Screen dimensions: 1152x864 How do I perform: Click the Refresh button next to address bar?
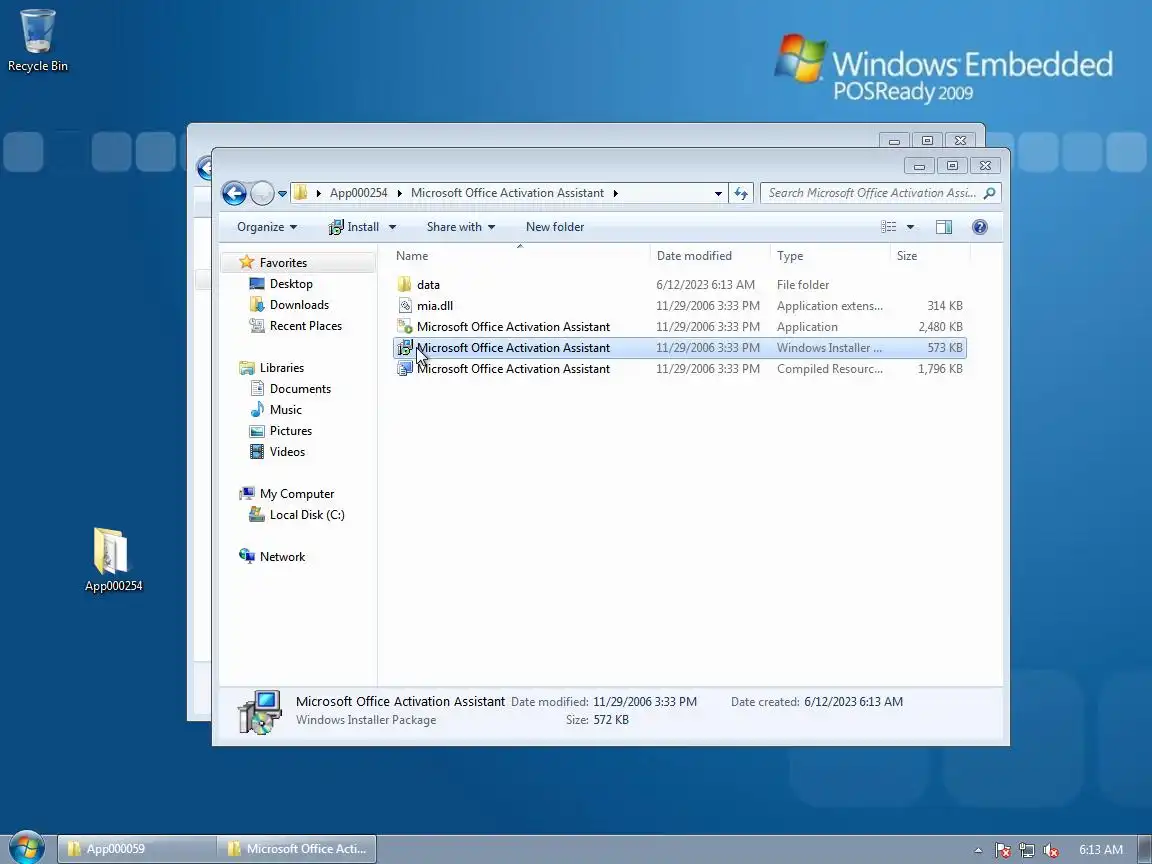741,193
